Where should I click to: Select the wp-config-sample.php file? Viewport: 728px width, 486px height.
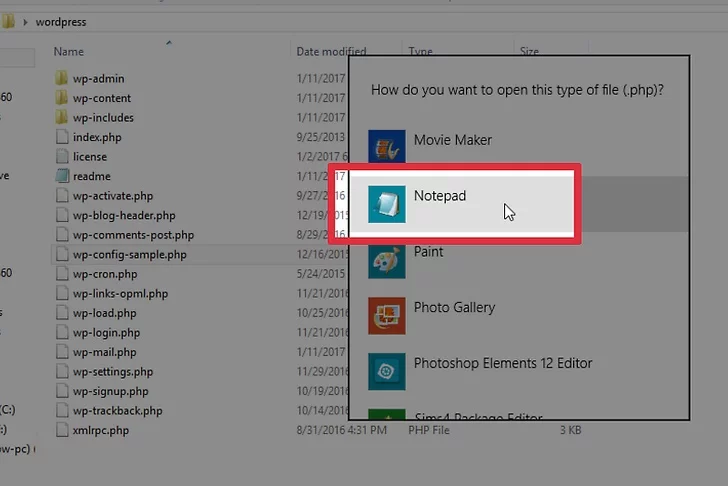click(129, 254)
